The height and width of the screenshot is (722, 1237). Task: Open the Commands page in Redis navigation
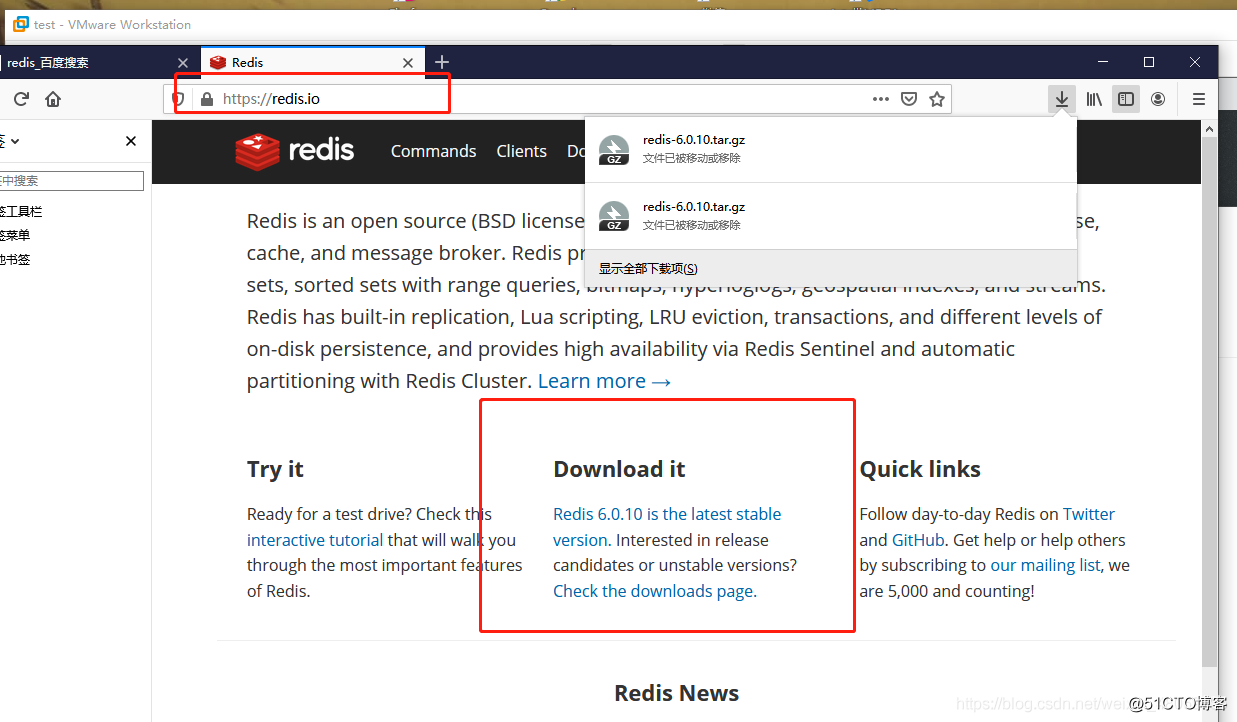[x=433, y=151]
